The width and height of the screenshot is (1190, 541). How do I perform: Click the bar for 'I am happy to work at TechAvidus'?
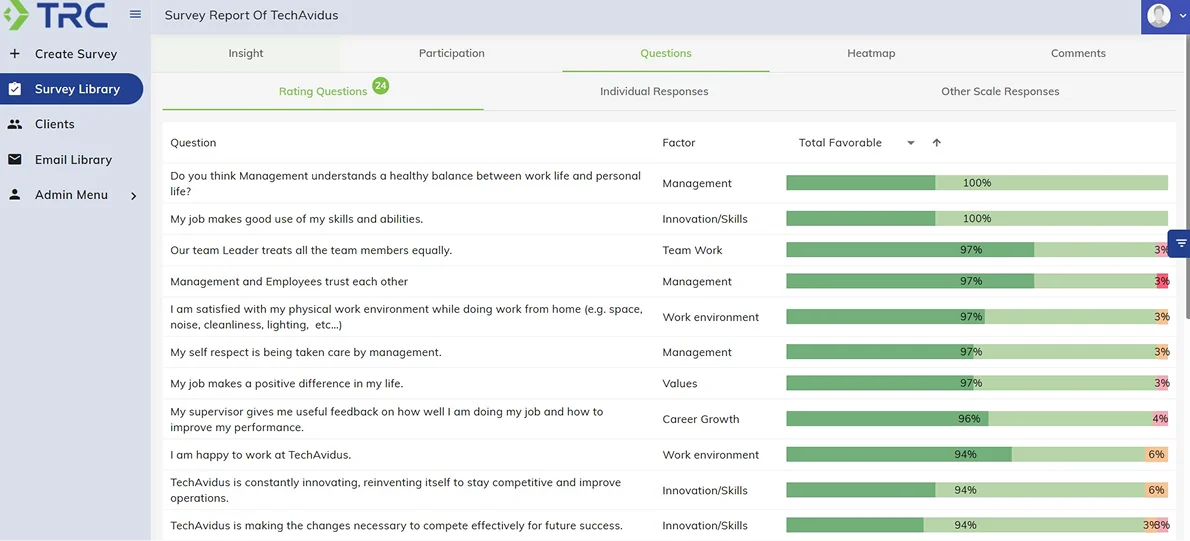click(x=977, y=455)
